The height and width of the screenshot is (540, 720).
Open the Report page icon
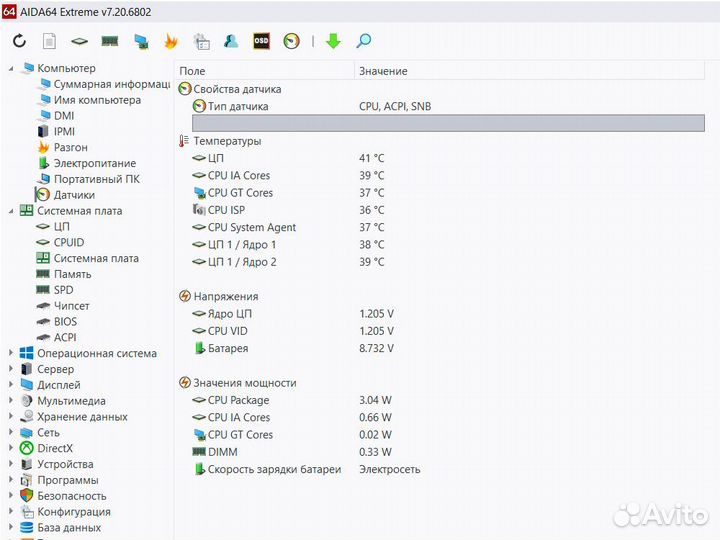pyautogui.click(x=49, y=41)
